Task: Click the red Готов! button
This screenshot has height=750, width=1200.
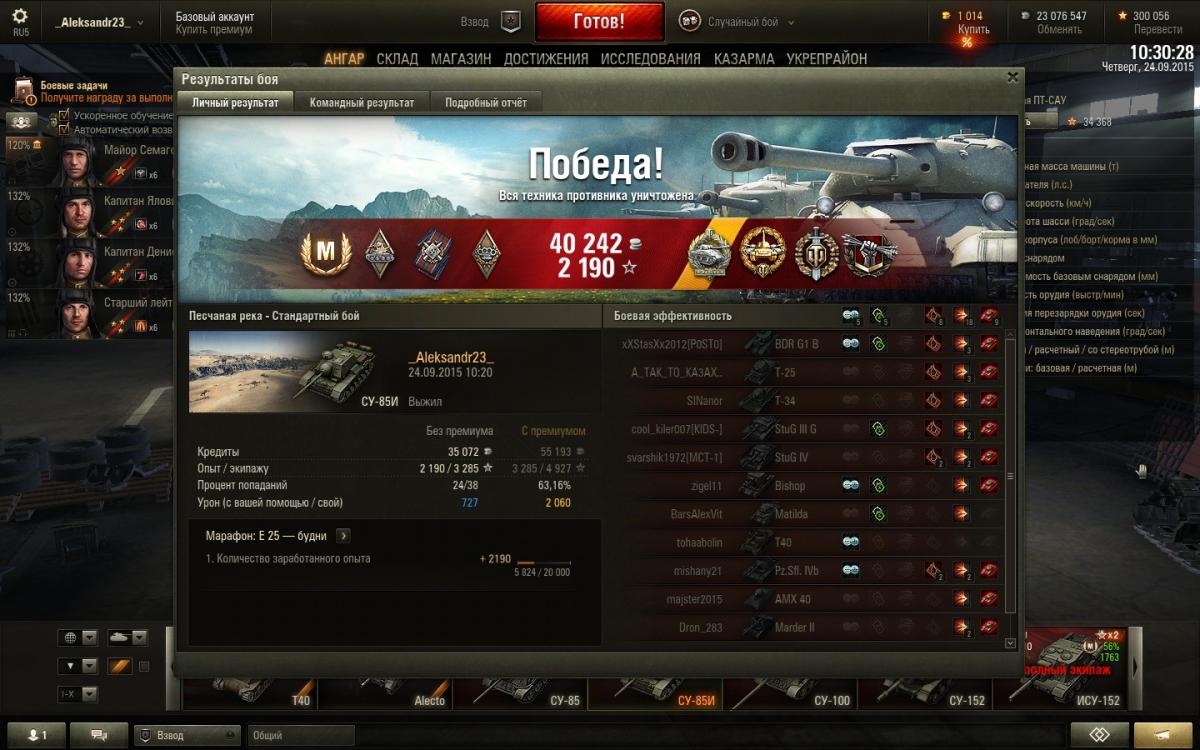Action: (x=600, y=21)
